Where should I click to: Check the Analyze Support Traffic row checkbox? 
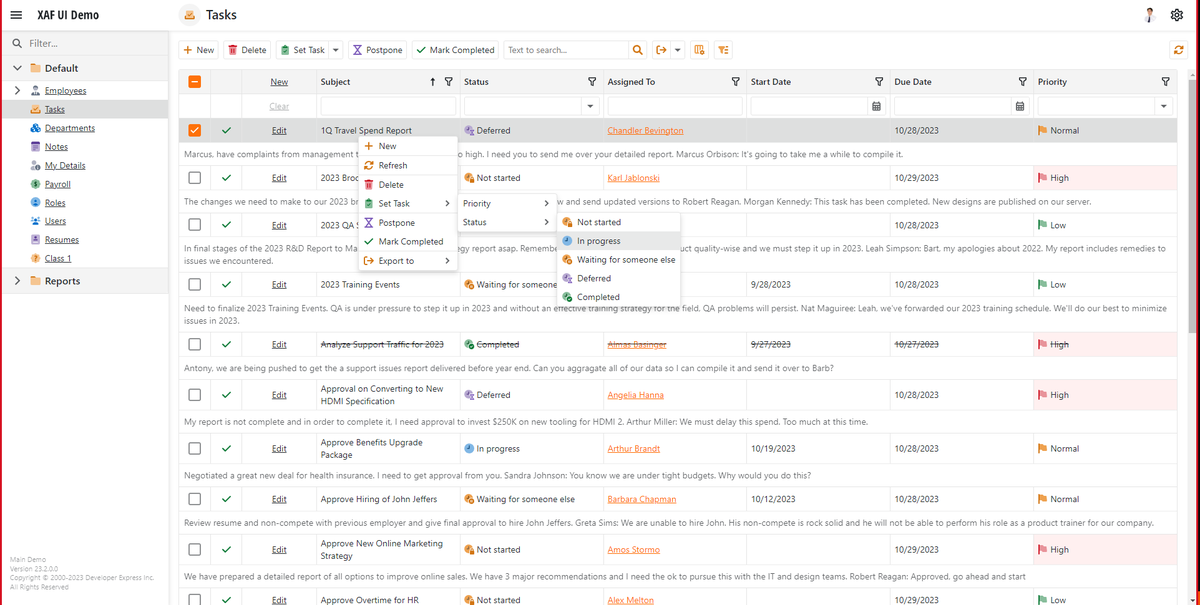coord(195,344)
